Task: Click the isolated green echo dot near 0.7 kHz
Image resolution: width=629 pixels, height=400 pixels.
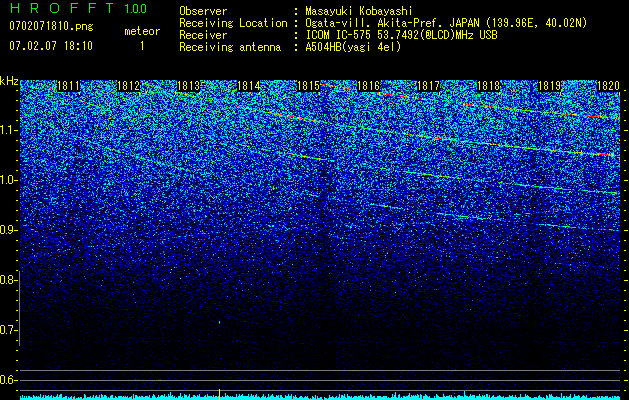Action: click(x=219, y=322)
